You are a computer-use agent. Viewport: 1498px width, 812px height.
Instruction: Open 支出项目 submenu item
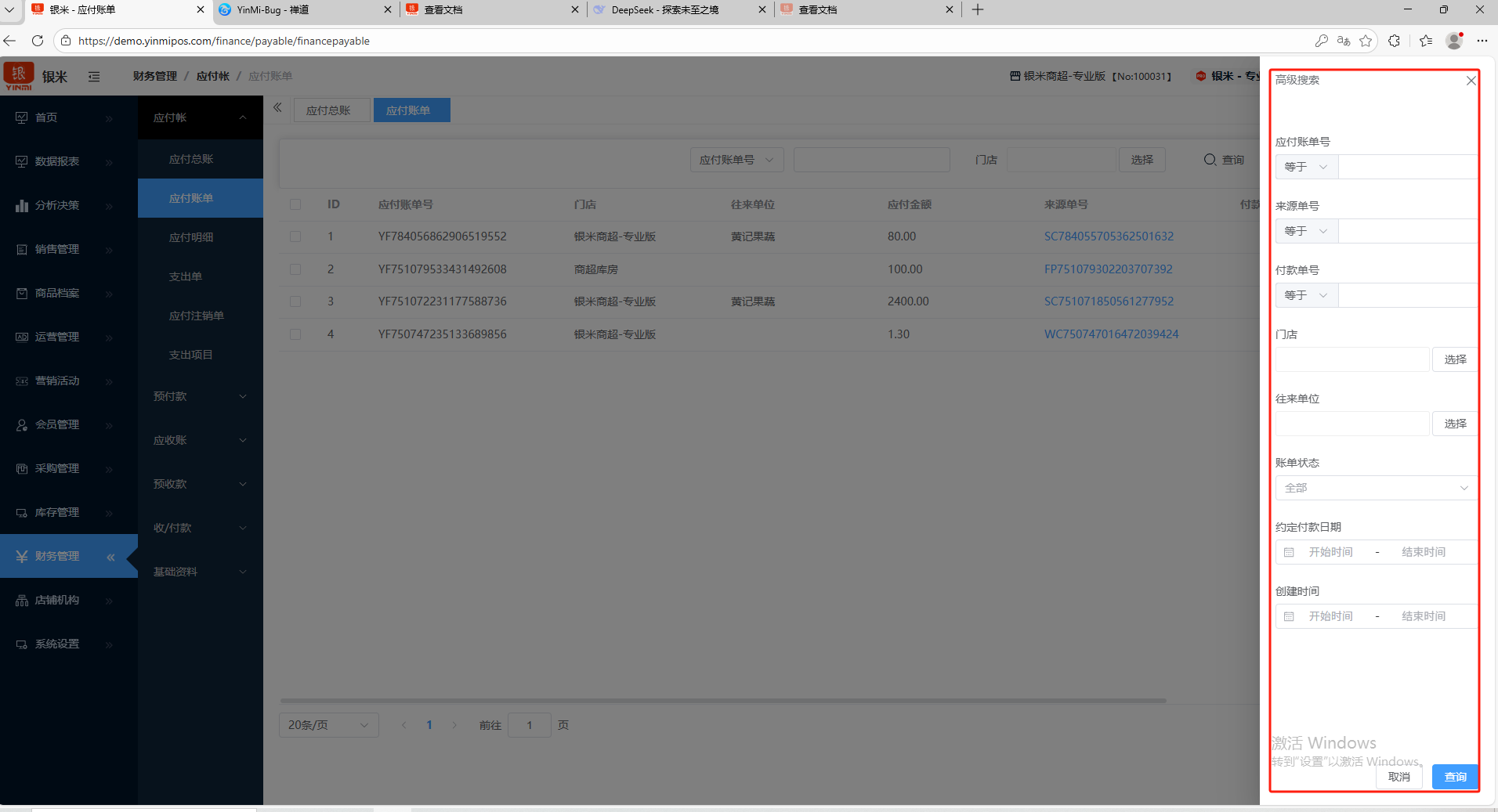[x=201, y=355]
